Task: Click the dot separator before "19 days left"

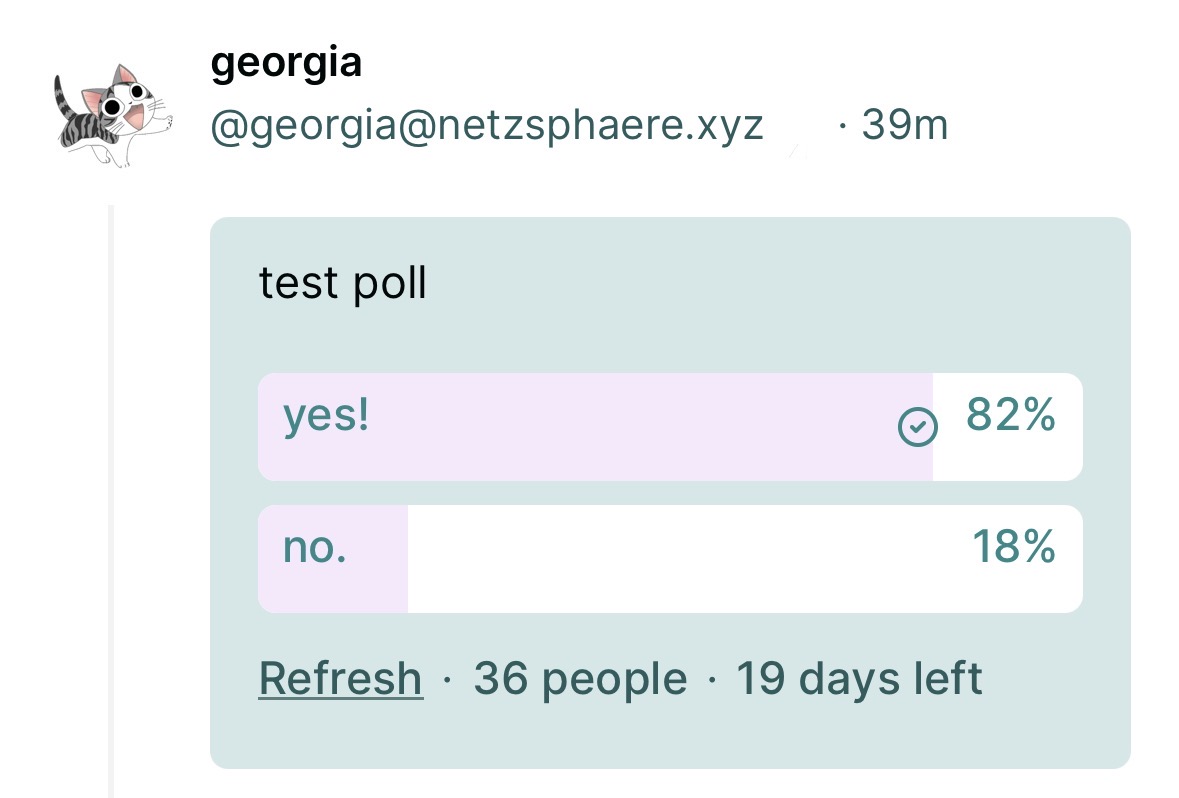Action: point(711,680)
